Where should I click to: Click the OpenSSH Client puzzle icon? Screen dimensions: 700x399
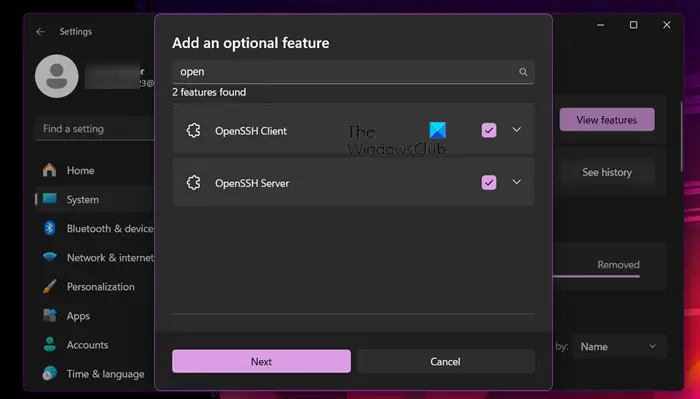[x=194, y=130]
